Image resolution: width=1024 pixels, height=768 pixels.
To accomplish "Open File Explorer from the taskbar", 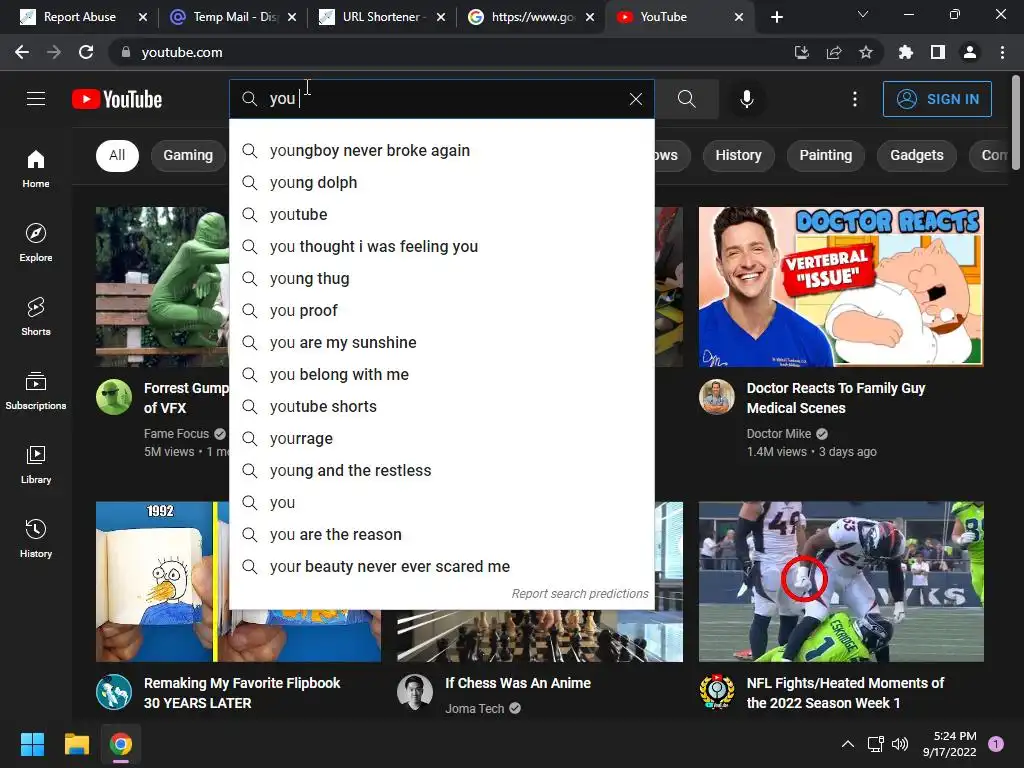I will point(76,744).
